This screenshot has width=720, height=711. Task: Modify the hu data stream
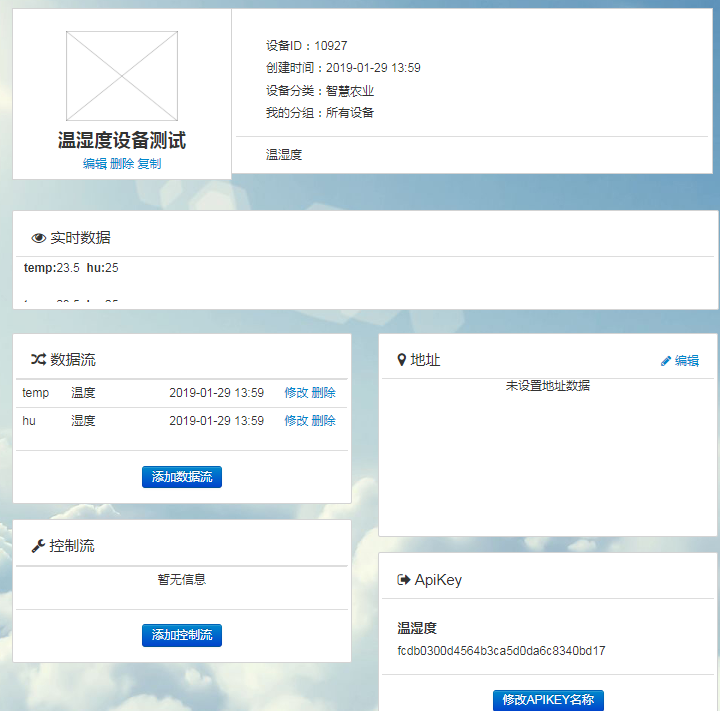pos(296,421)
